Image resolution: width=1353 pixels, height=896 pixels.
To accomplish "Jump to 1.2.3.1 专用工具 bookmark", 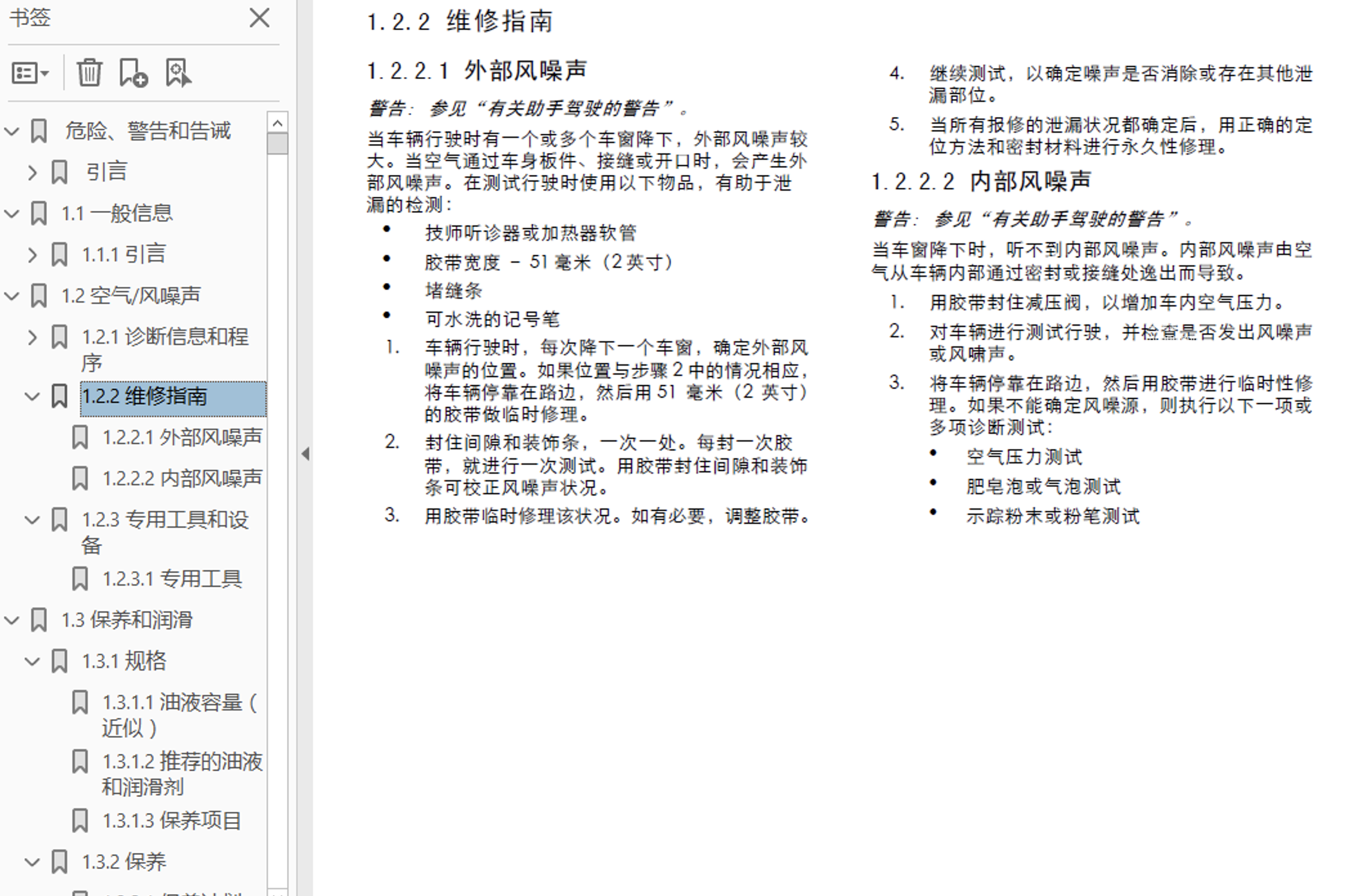I will pyautogui.click(x=172, y=579).
